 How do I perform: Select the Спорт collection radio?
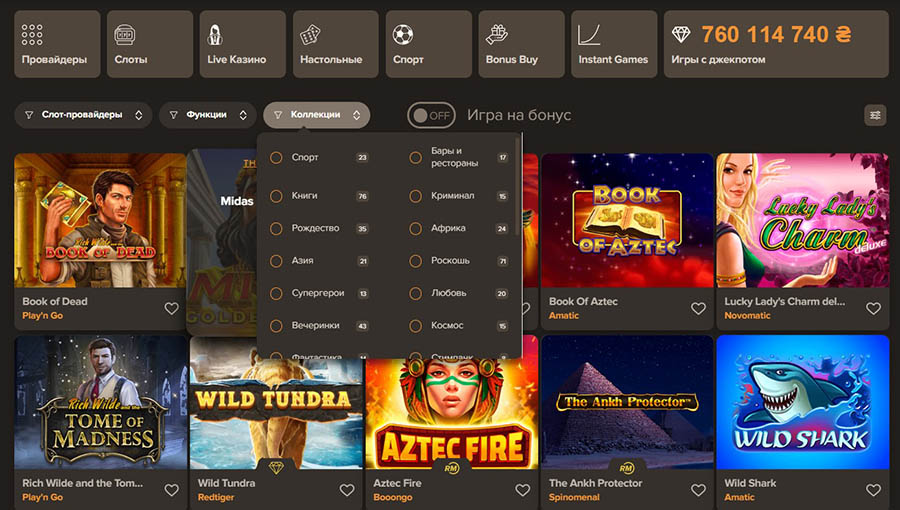point(276,157)
